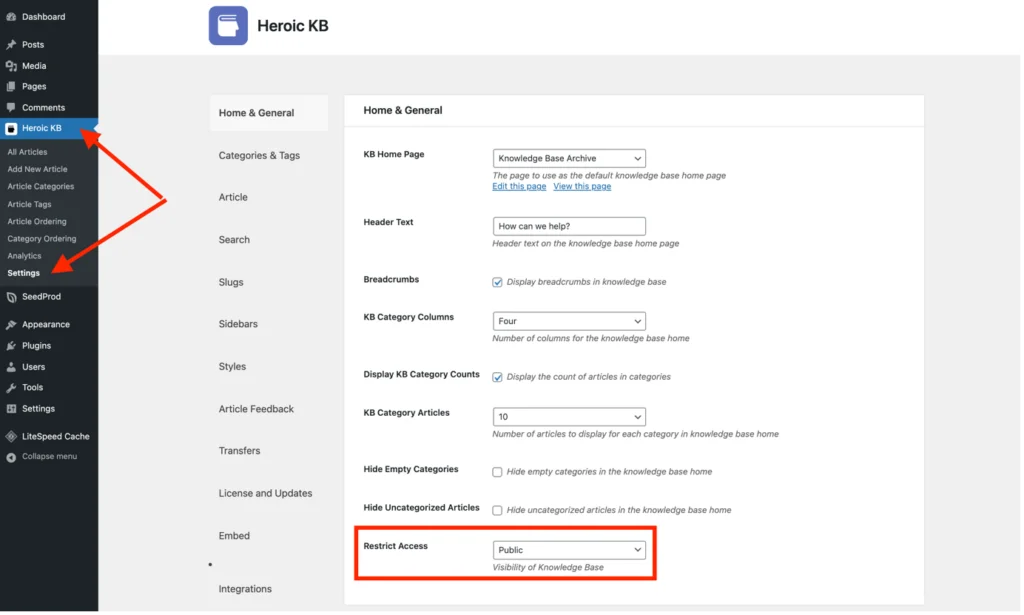Viewport: 1024px width, 615px height.
Task: Open the Pages menu label
Action: pyautogui.click(x=34, y=87)
